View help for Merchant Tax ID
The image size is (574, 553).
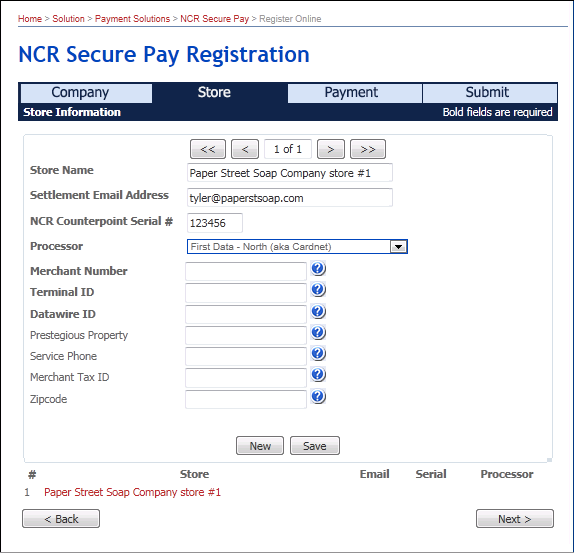tap(318, 374)
